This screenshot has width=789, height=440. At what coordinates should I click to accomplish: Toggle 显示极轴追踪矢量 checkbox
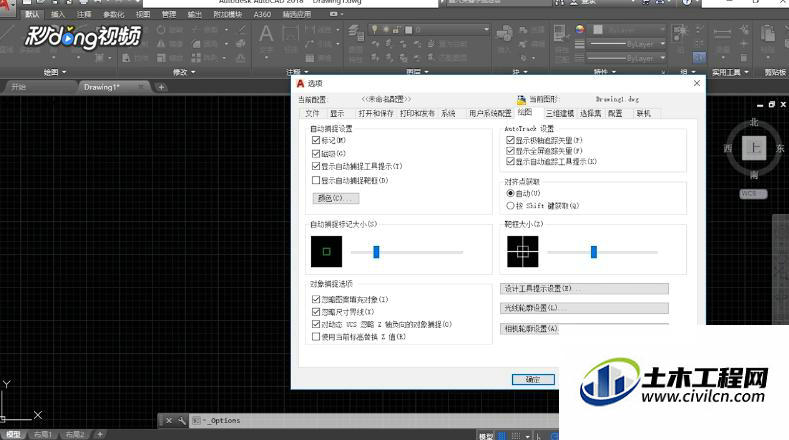(x=510, y=140)
